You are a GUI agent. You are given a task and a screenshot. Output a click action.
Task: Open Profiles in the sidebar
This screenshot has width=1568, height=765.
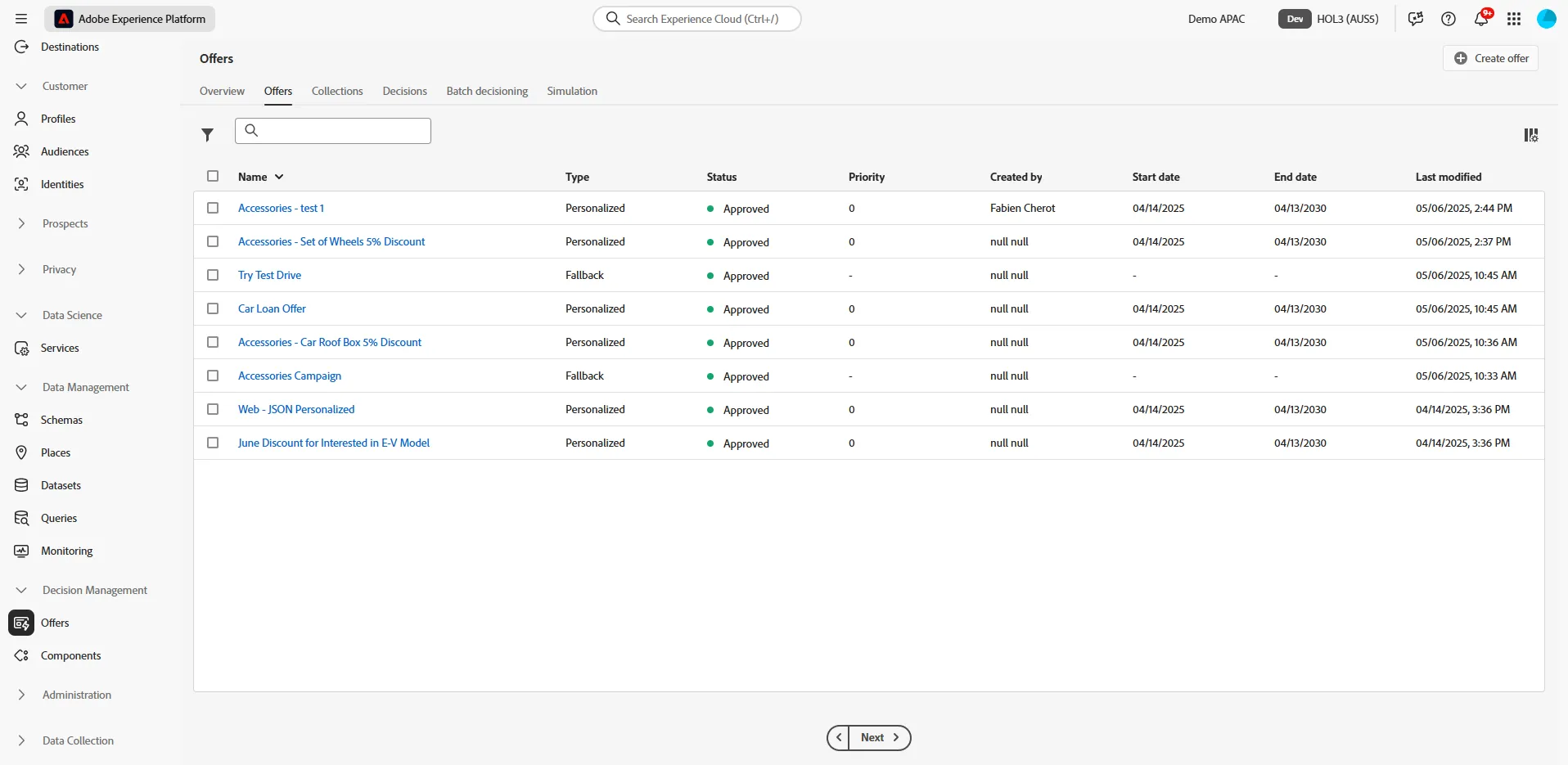[x=58, y=119]
